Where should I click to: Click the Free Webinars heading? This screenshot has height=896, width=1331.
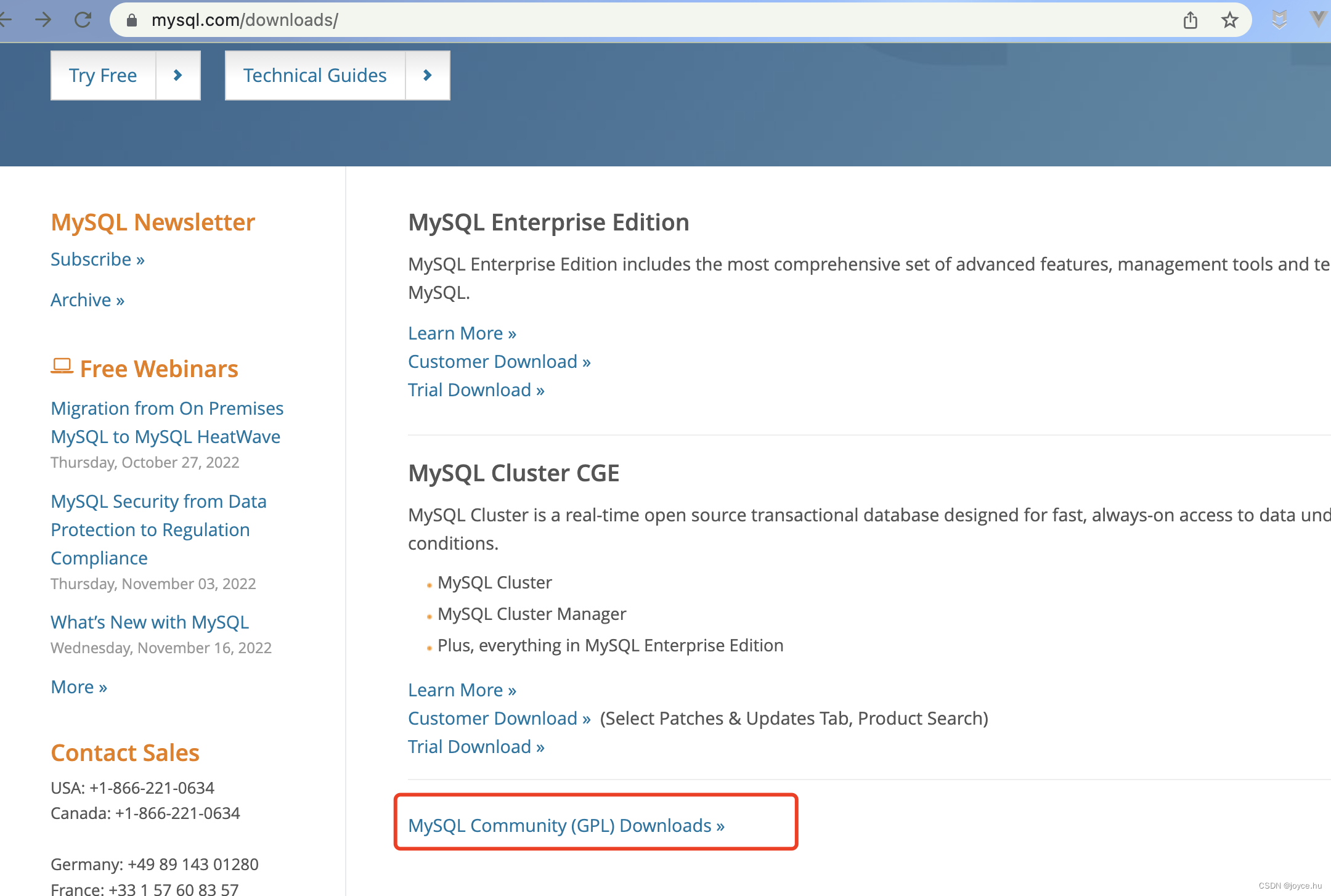coord(159,369)
